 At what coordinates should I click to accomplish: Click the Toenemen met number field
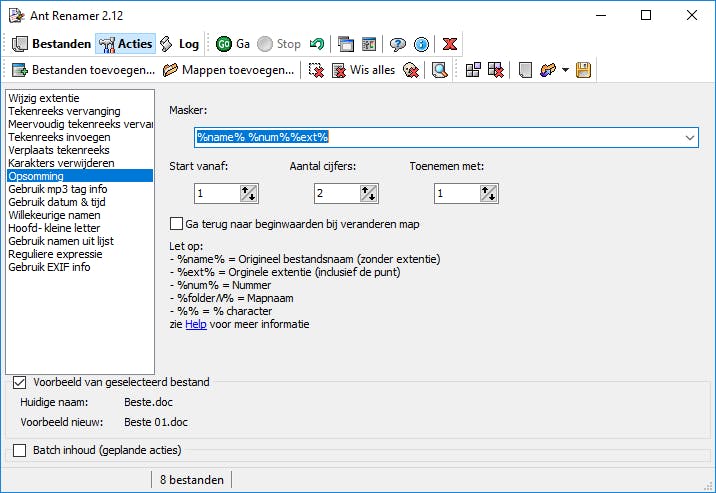click(457, 194)
